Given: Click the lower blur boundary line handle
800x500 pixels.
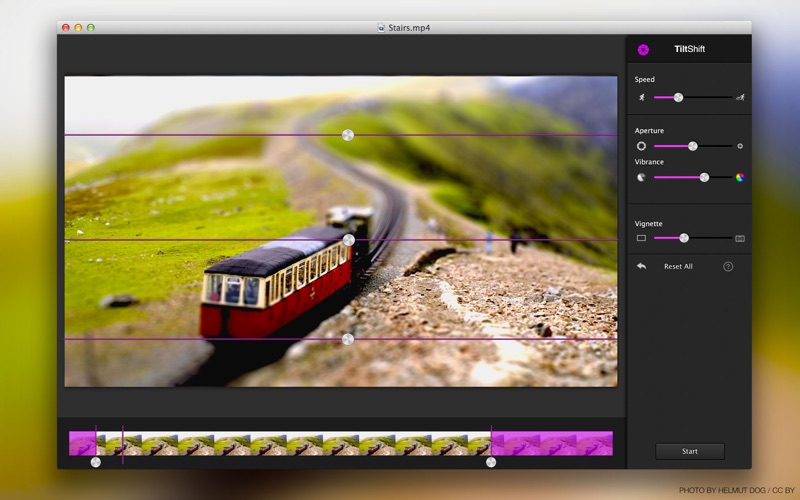Looking at the screenshot, I should point(347,339).
